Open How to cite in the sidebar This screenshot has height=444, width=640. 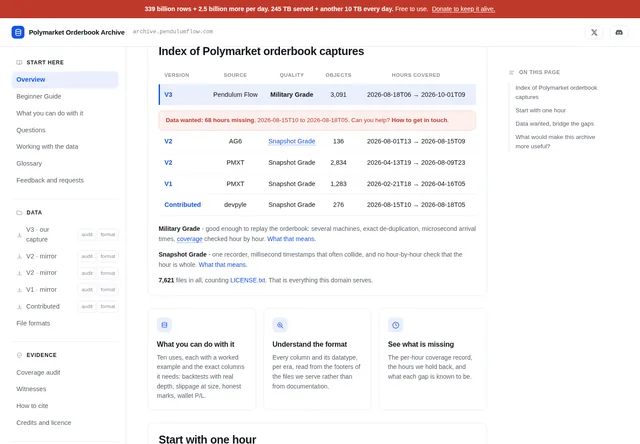(32, 406)
